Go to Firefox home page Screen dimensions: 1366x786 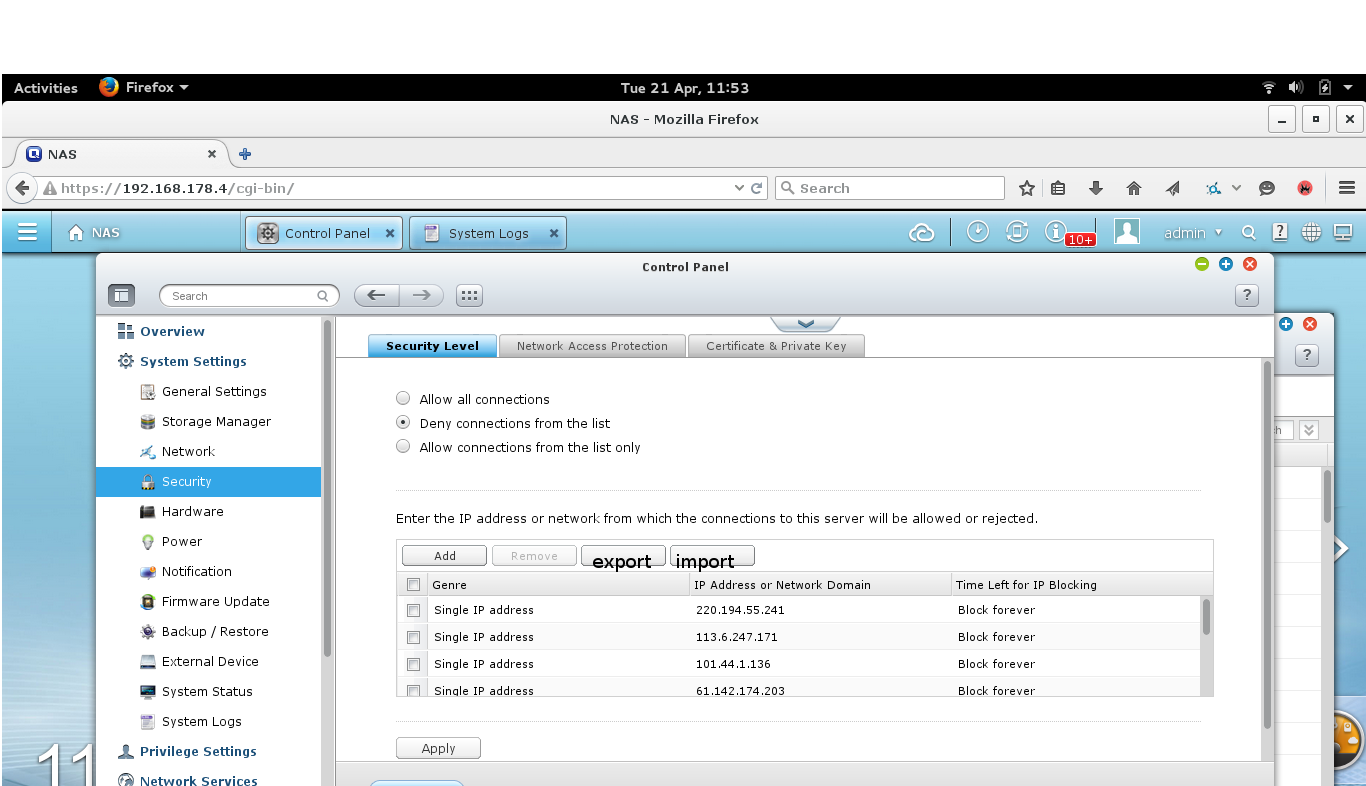pyautogui.click(x=1134, y=188)
